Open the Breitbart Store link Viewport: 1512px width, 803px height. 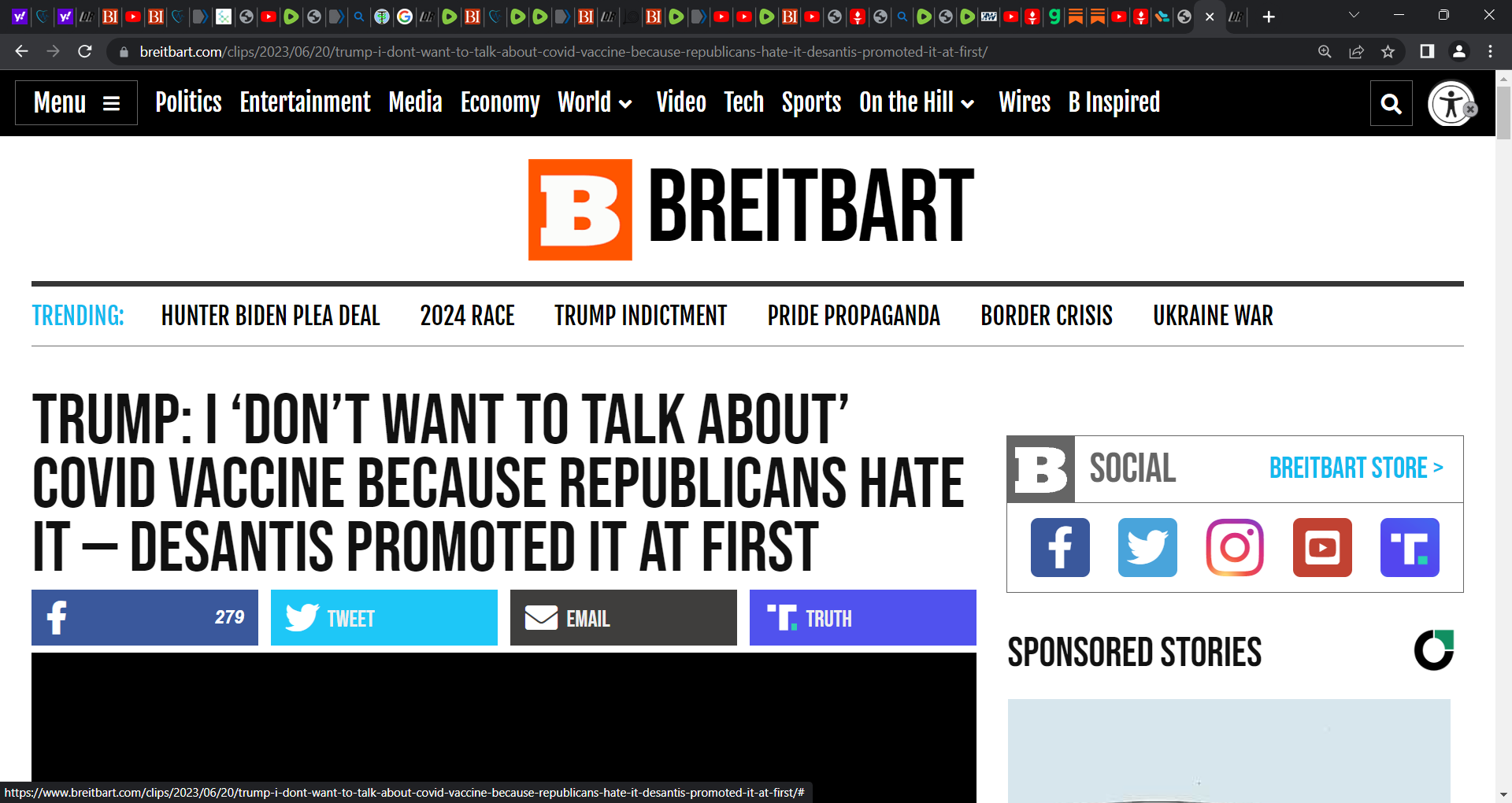pos(1356,468)
